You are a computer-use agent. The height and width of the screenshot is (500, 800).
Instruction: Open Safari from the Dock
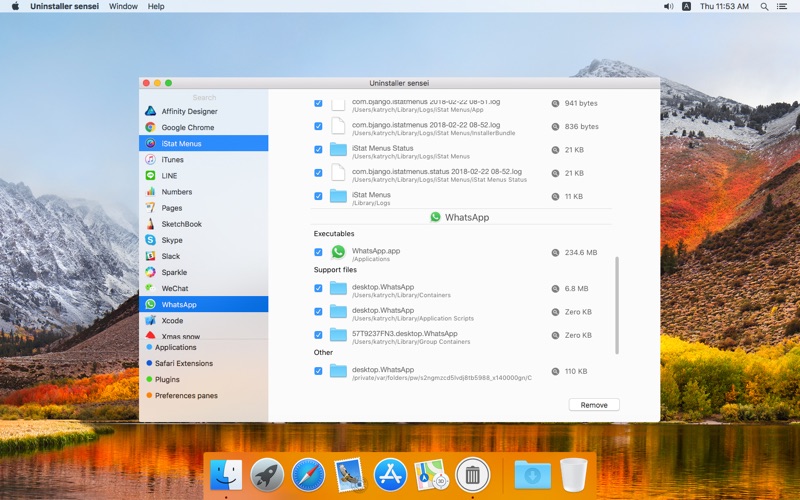click(x=308, y=474)
